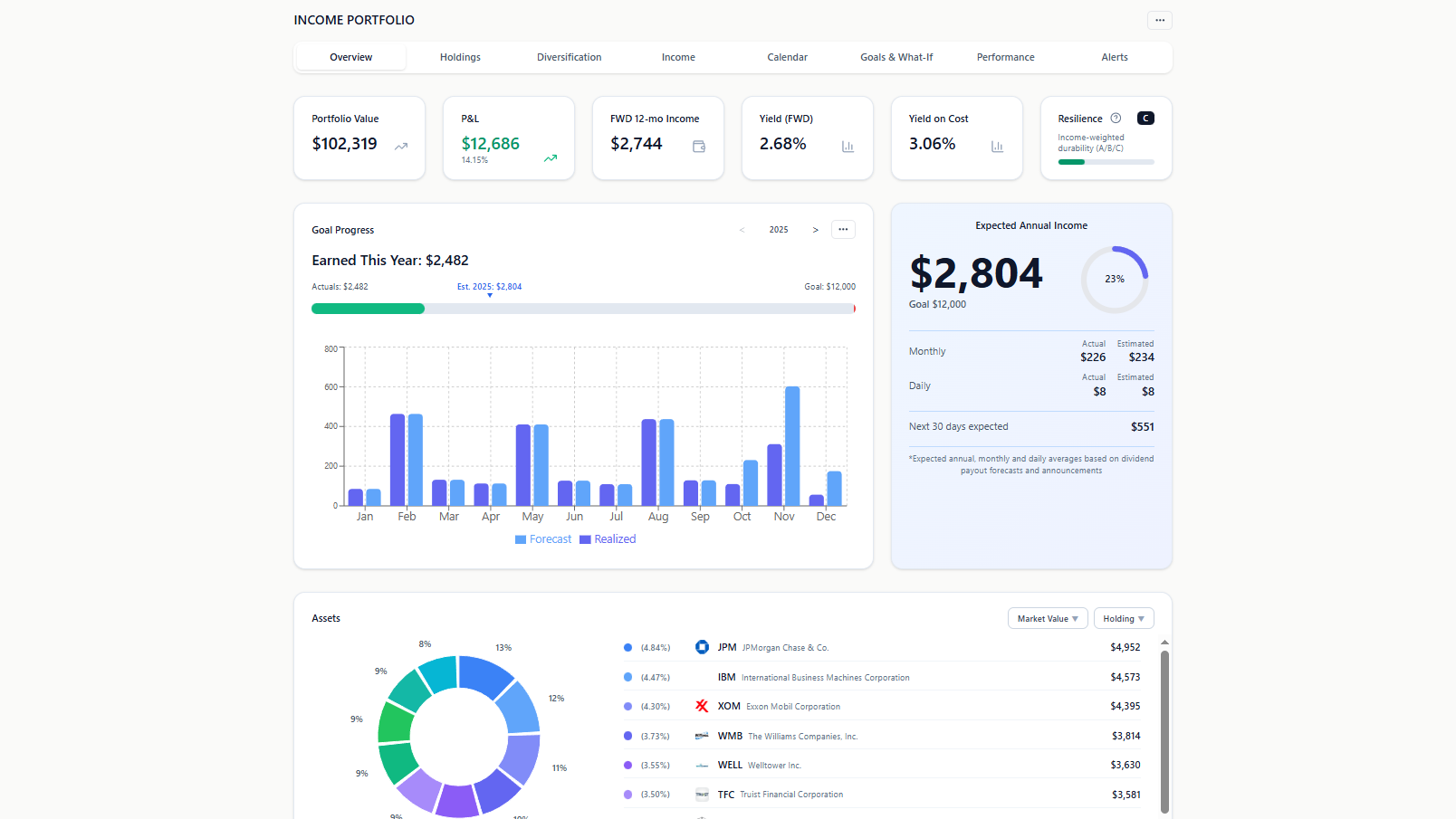The image size is (1456, 819).
Task: Open Goal Progress more options menu
Action: point(843,230)
